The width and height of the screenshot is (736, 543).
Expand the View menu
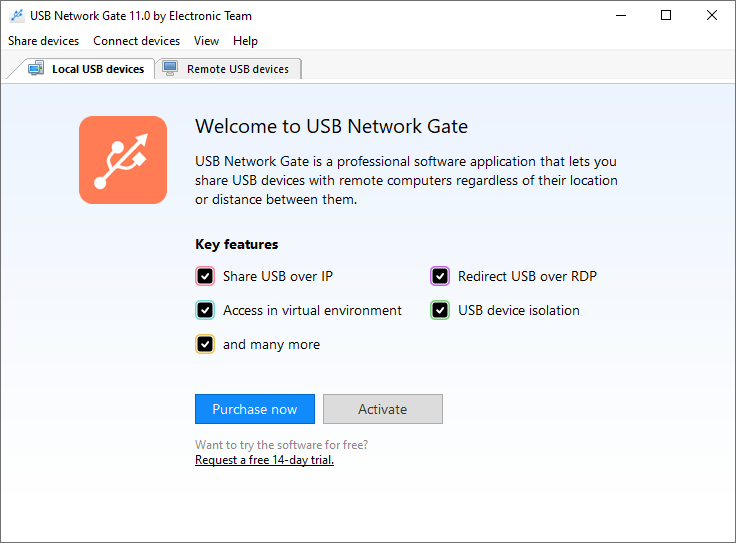pyautogui.click(x=207, y=41)
